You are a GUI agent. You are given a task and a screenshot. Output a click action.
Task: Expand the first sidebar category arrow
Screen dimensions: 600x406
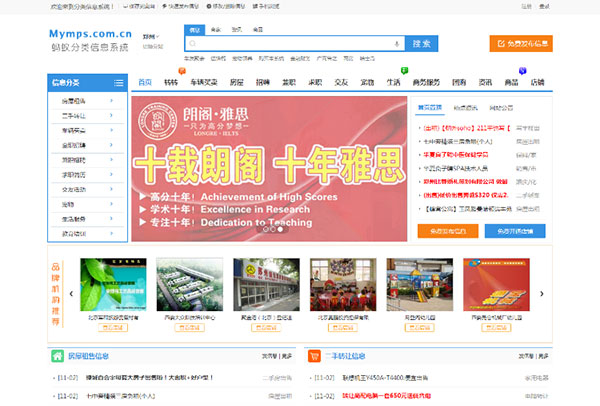[x=111, y=101]
